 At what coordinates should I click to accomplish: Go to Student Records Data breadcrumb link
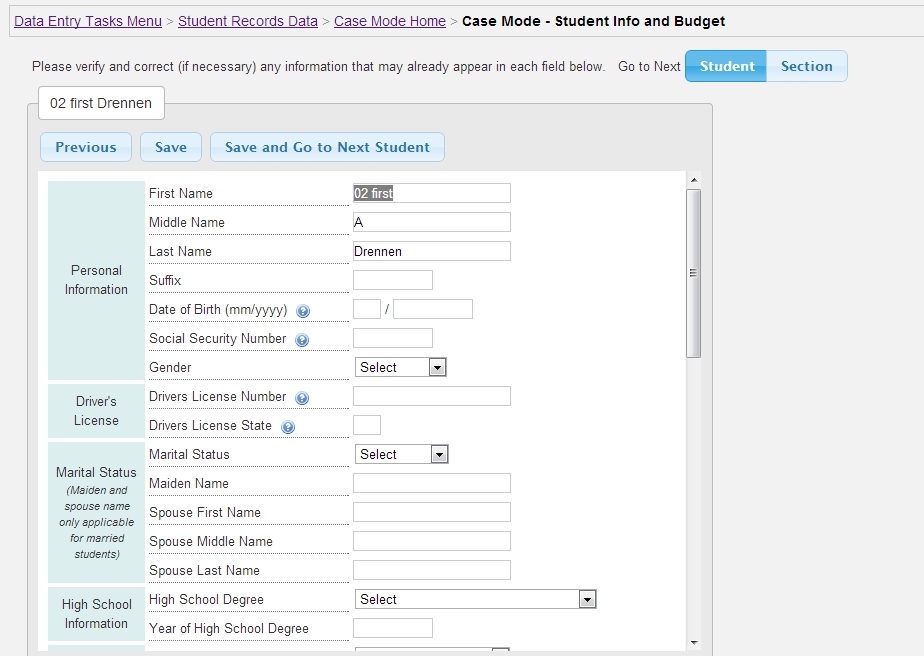pos(248,21)
